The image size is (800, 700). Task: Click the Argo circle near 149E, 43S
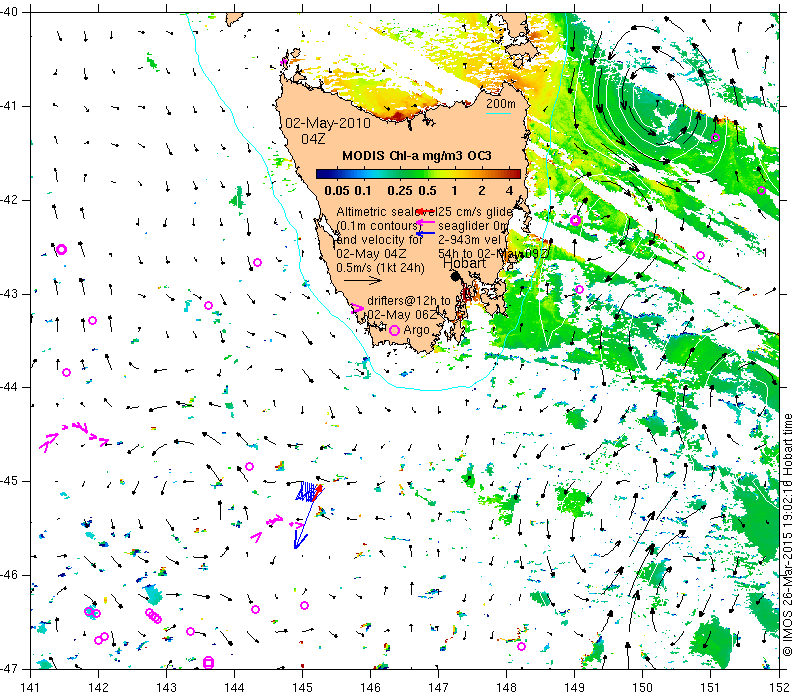point(580,290)
